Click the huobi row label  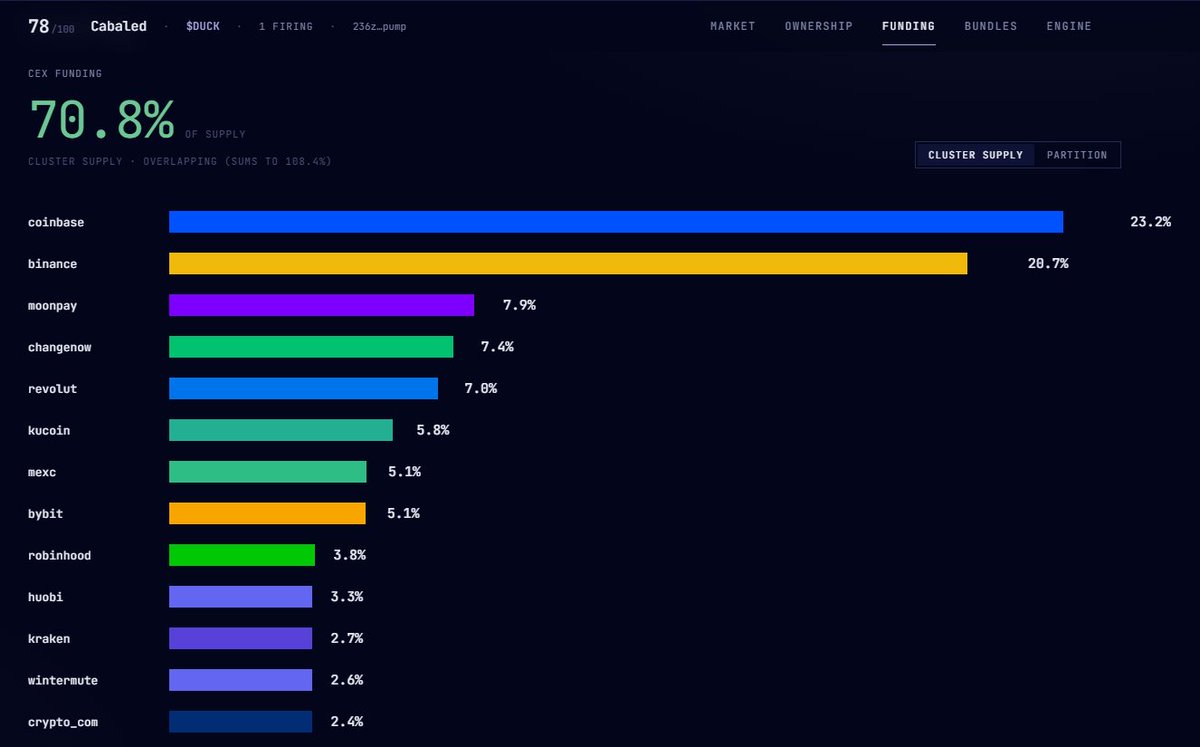(45, 597)
